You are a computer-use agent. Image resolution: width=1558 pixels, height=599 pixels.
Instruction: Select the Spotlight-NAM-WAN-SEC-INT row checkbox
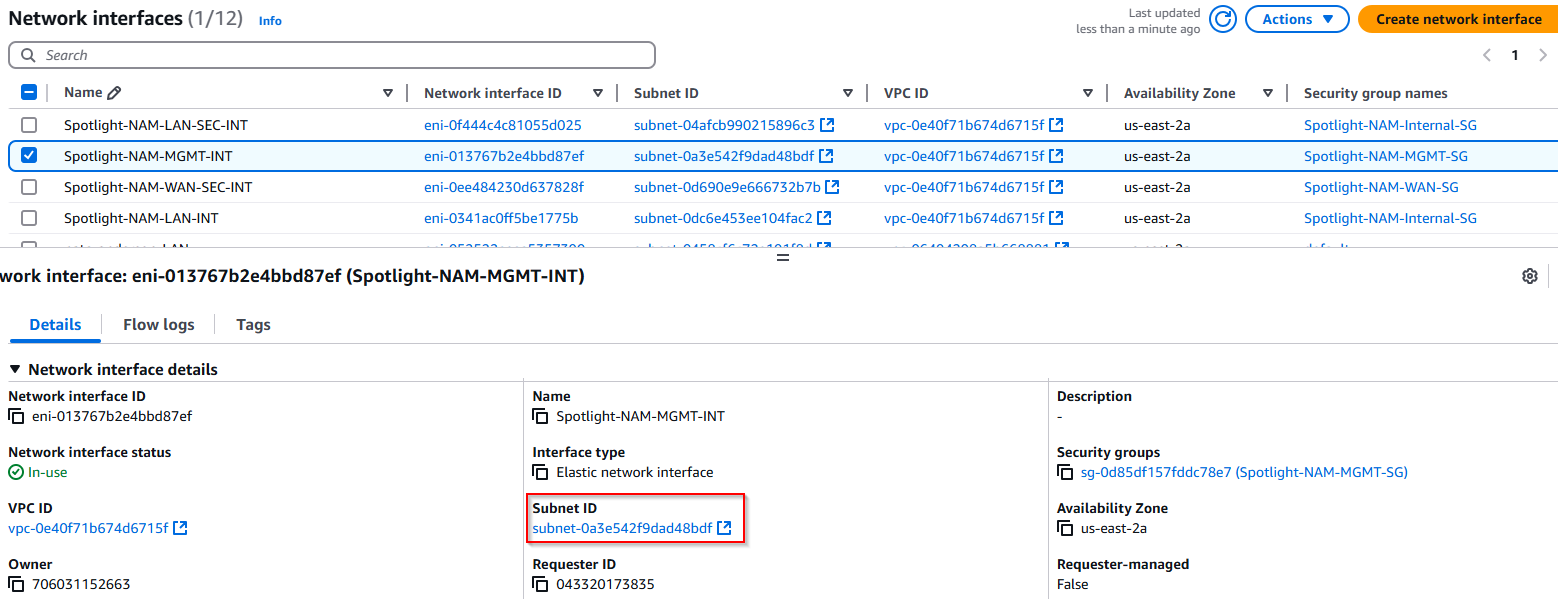coord(29,187)
